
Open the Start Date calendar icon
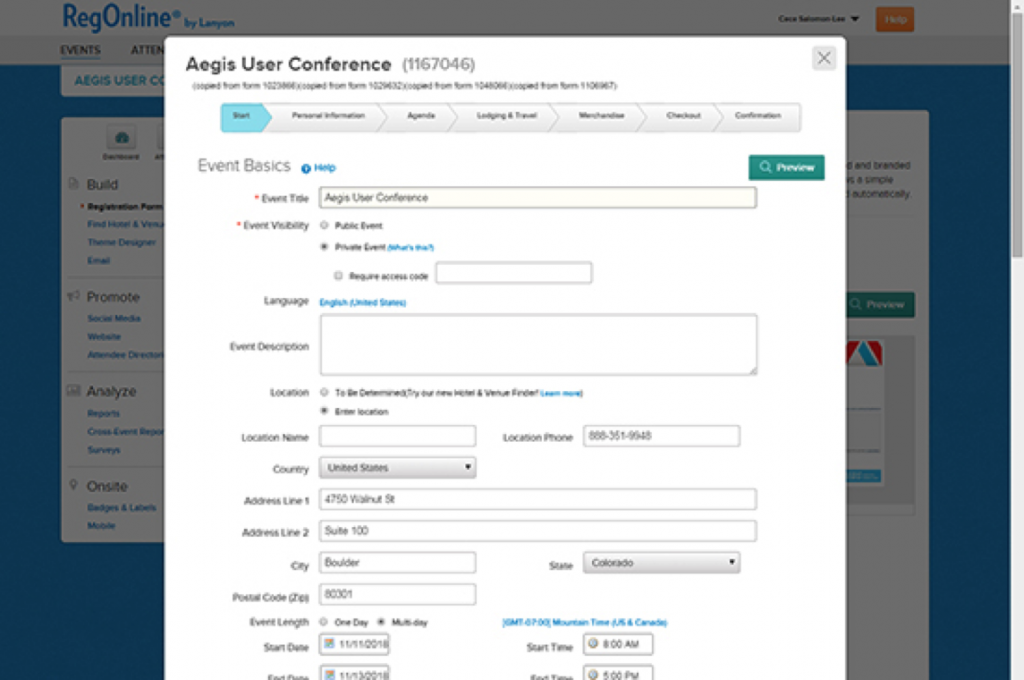coord(330,644)
